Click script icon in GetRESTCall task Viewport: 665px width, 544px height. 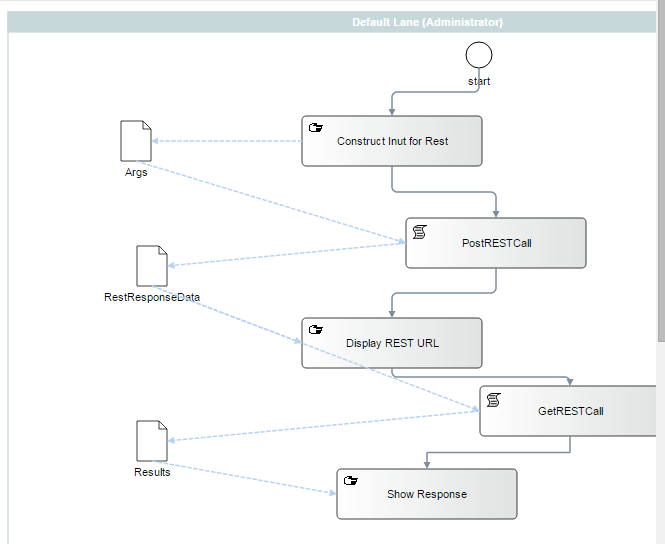(x=493, y=400)
